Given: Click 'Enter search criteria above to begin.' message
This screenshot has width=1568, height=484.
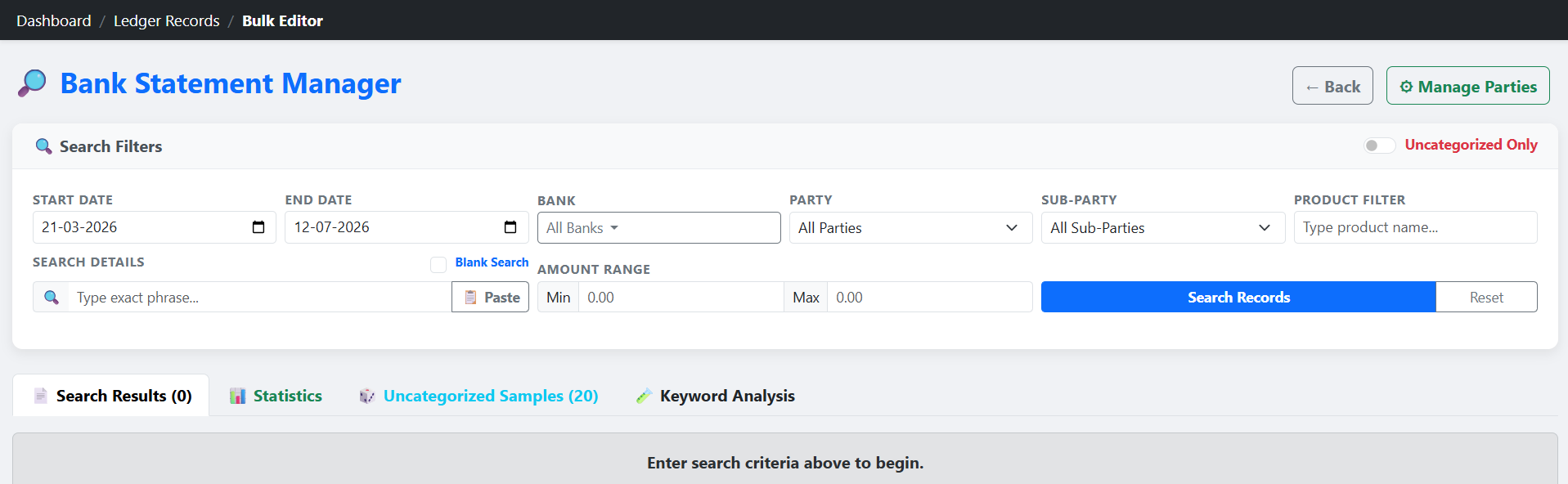Looking at the screenshot, I should click(785, 463).
